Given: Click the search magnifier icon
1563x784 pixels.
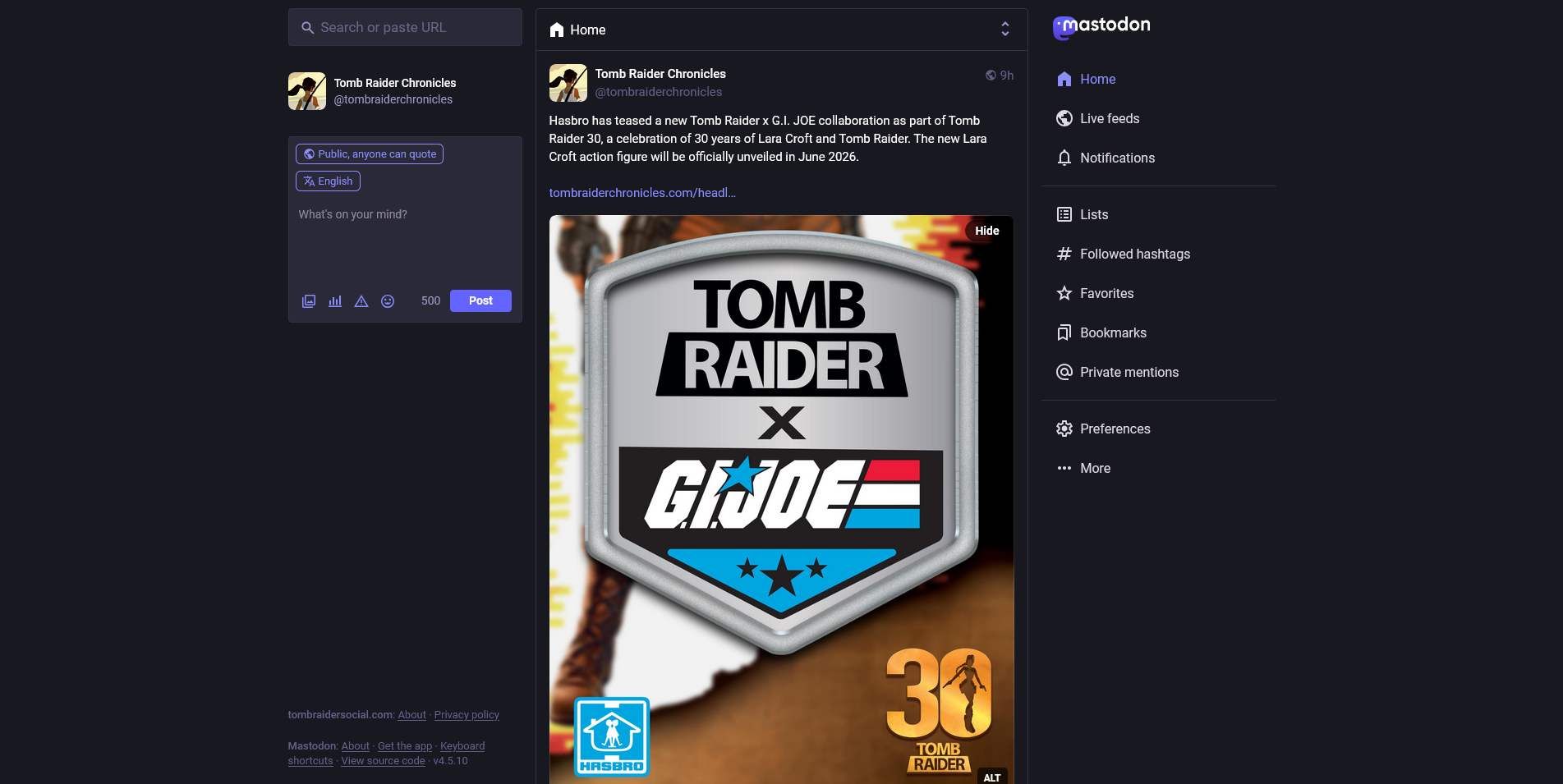Looking at the screenshot, I should [x=307, y=28].
